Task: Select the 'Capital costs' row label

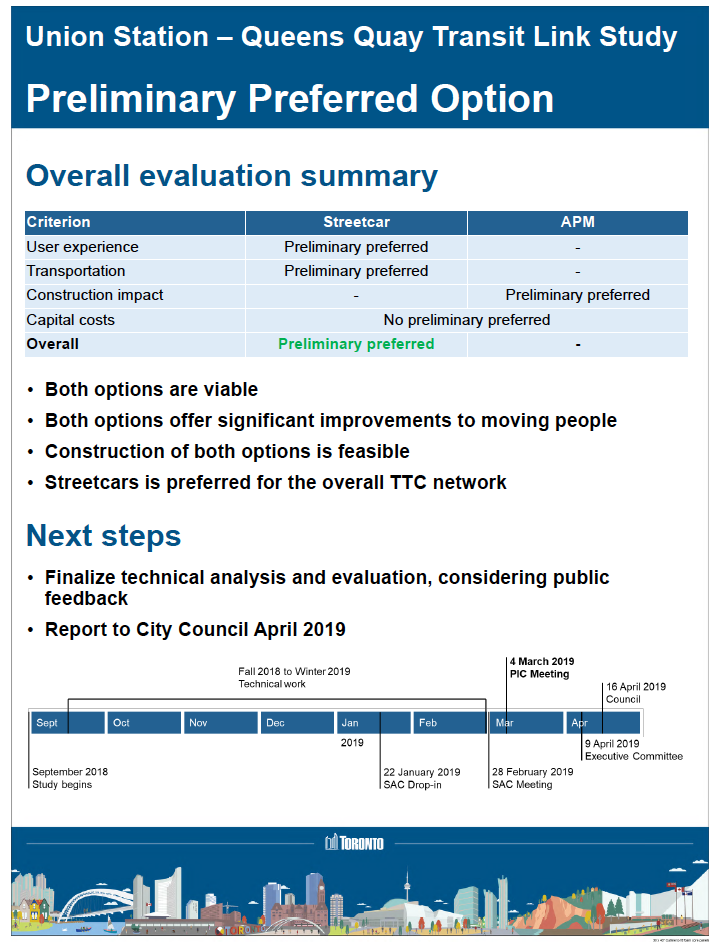Action: click(70, 320)
